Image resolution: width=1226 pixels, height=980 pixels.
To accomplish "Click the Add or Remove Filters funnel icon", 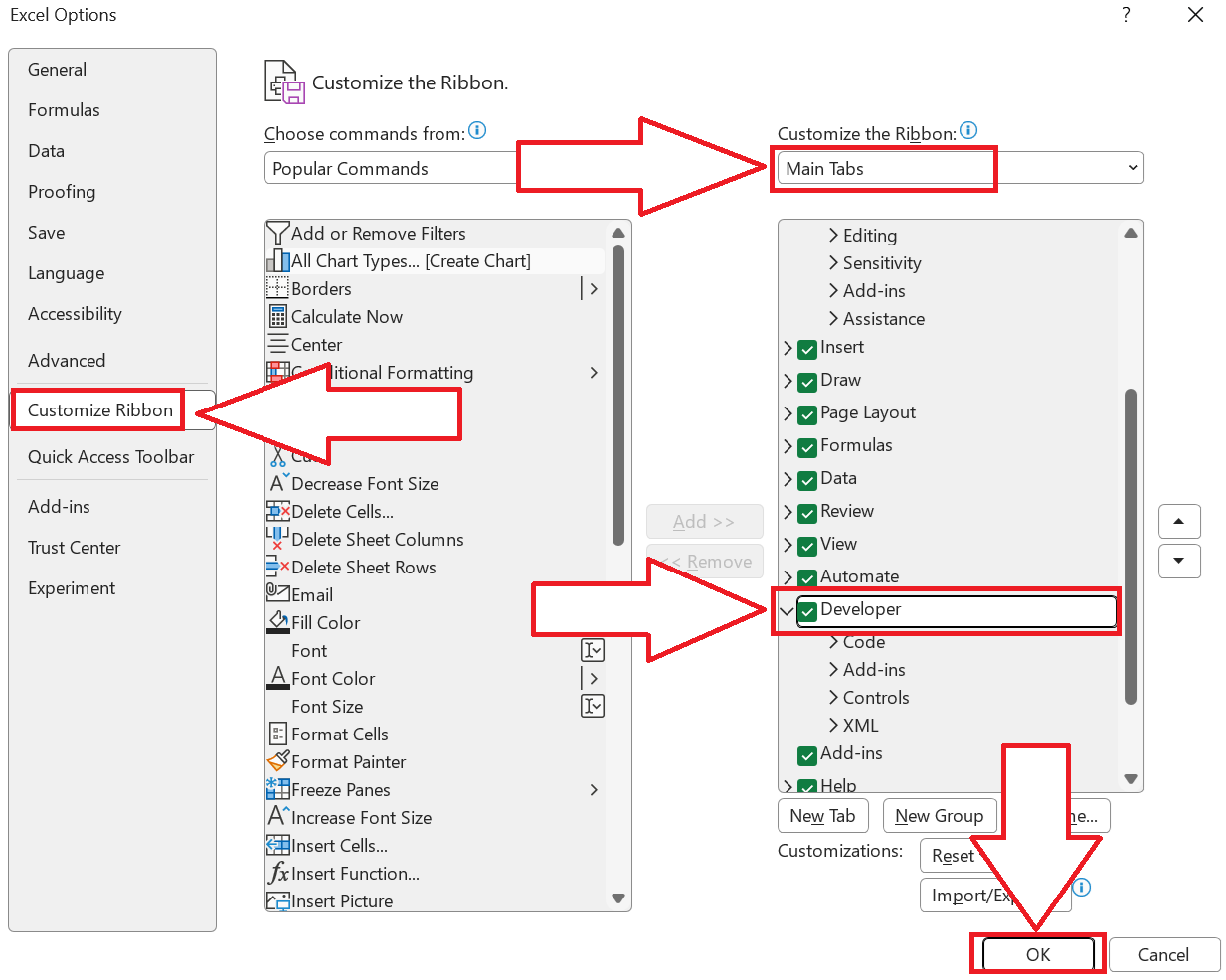I will pos(278,234).
